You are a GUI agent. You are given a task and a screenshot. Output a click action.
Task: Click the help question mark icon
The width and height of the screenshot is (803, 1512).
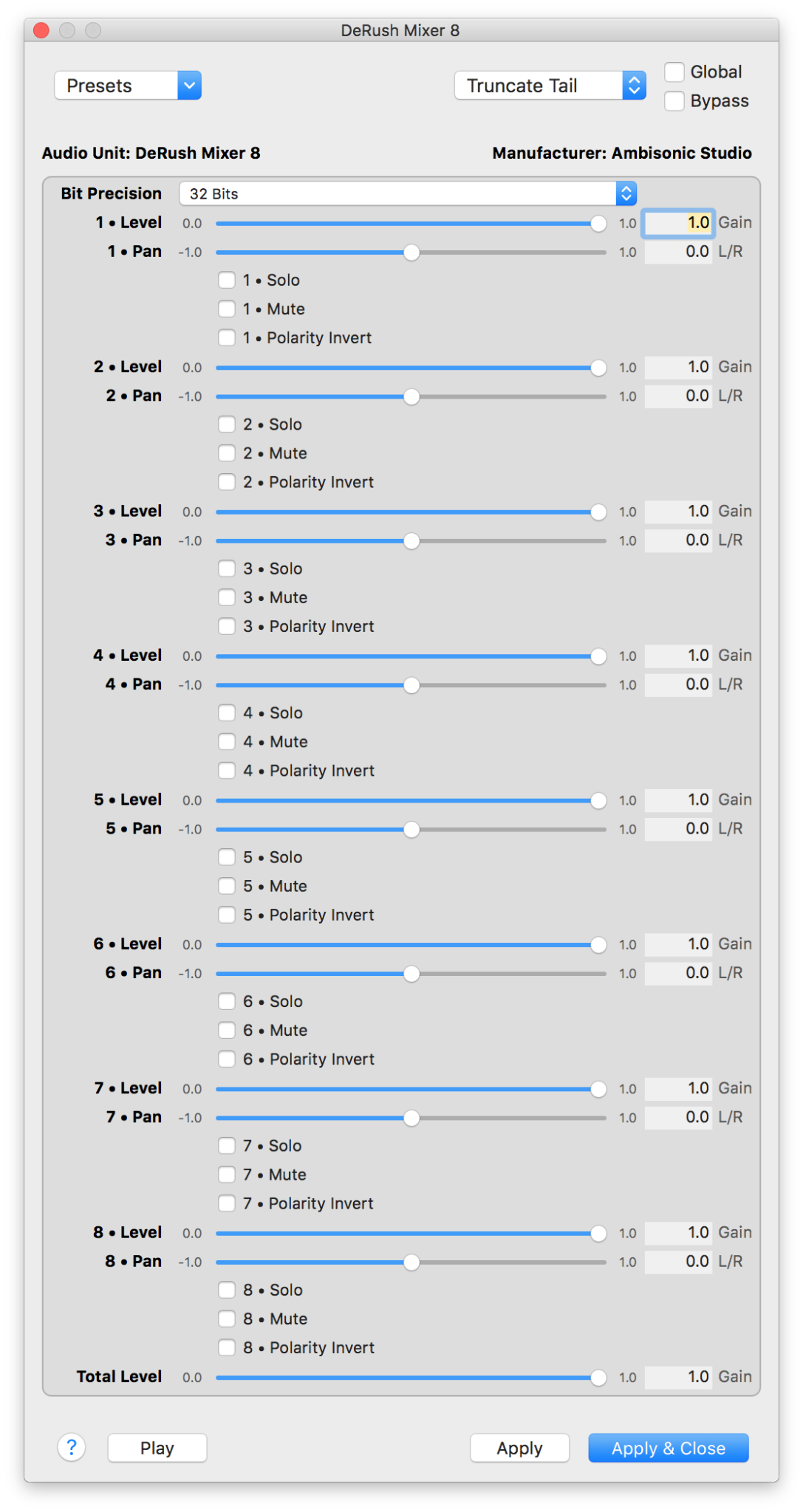pyautogui.click(x=72, y=1448)
